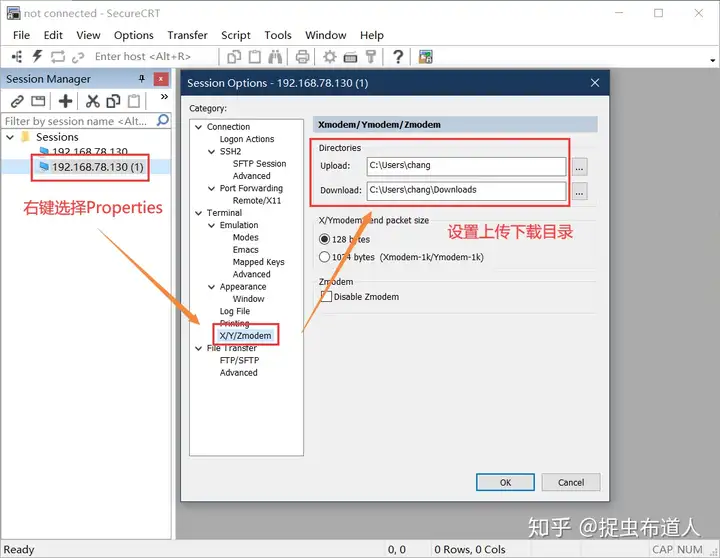Open the Options menu

click(134, 35)
